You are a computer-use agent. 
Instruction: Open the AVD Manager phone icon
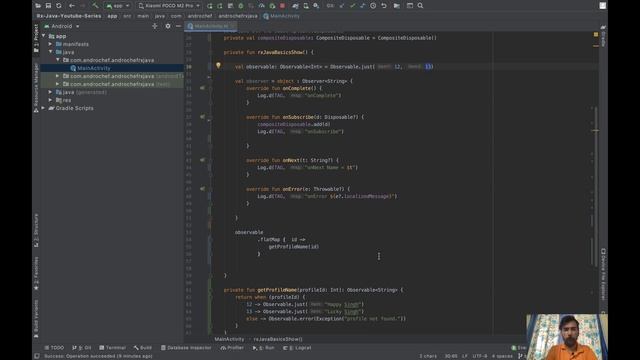306,6
